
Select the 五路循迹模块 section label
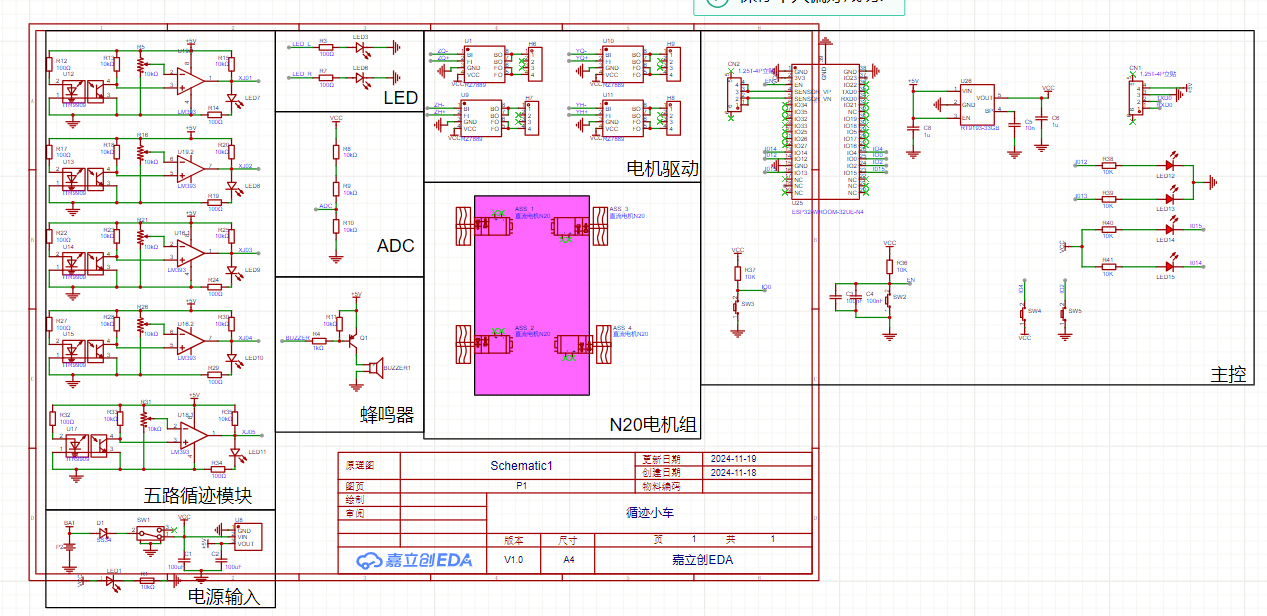click(x=197, y=495)
